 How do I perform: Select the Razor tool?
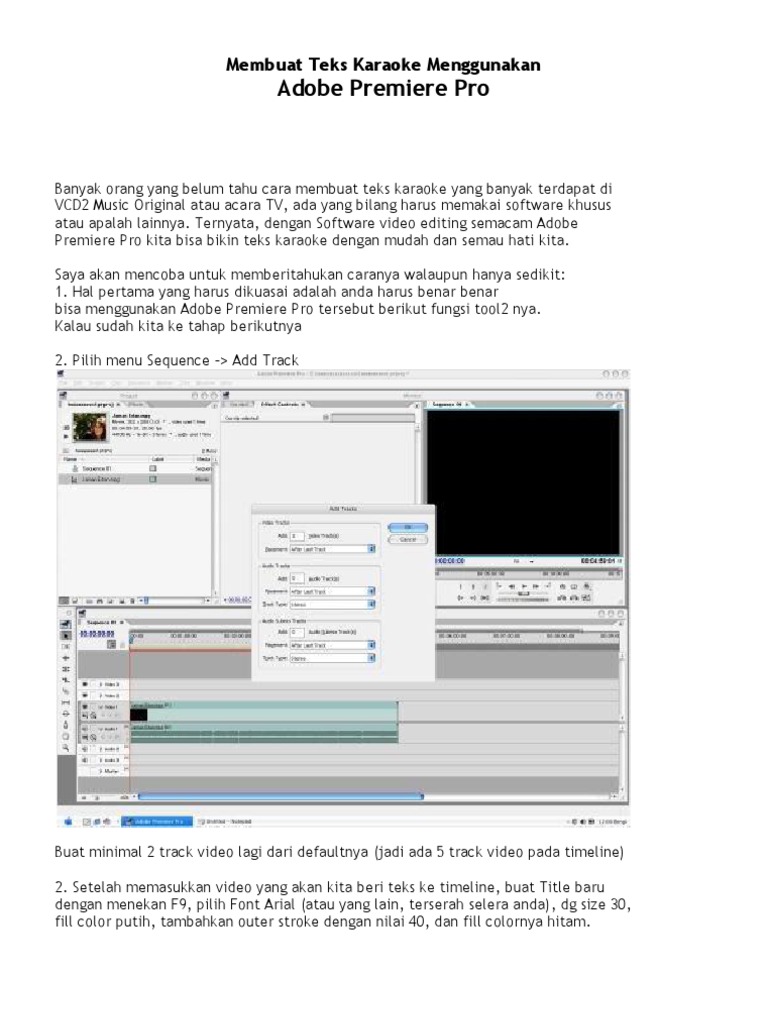coord(66,691)
